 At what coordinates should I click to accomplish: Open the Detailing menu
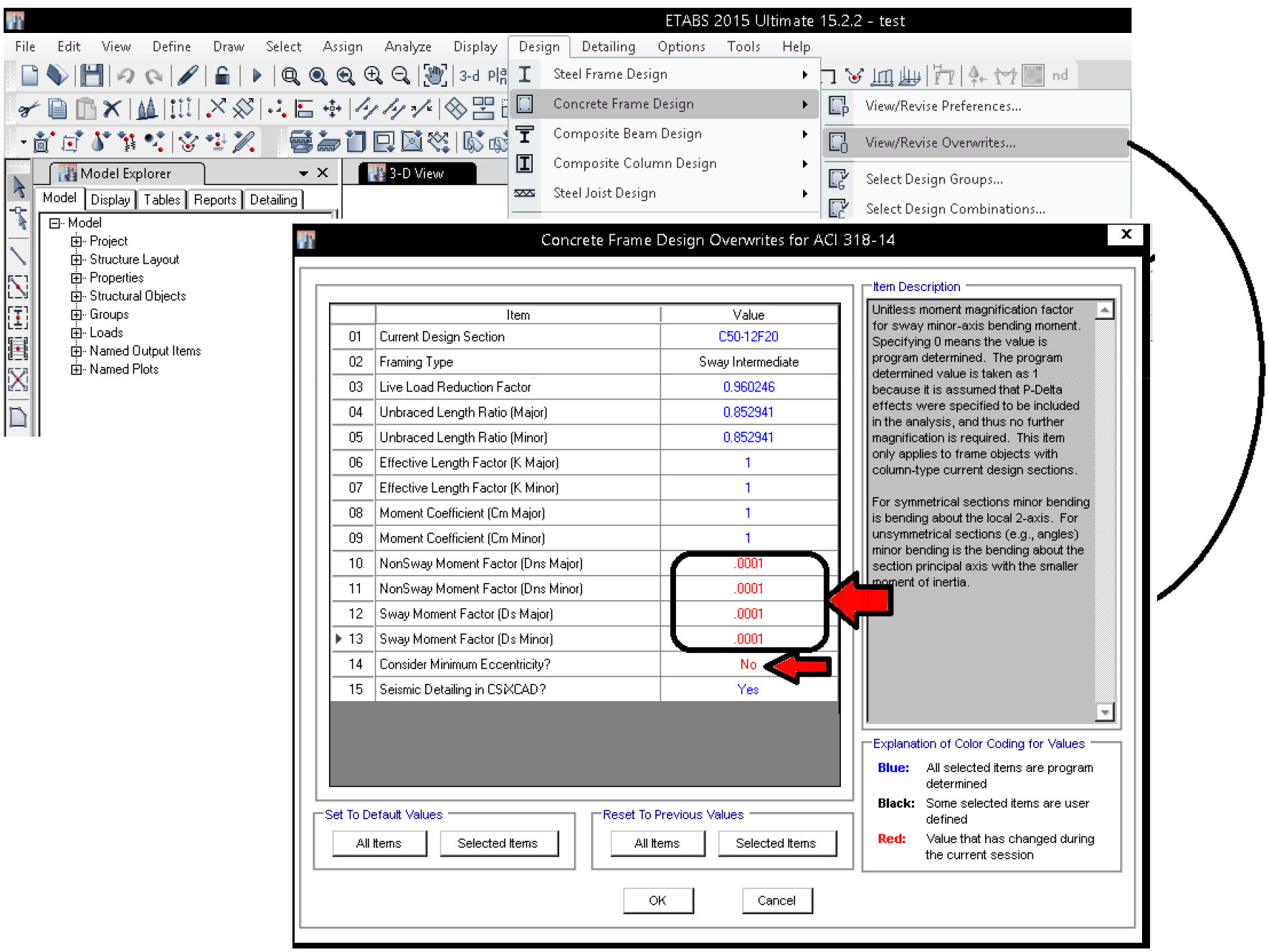(x=608, y=47)
